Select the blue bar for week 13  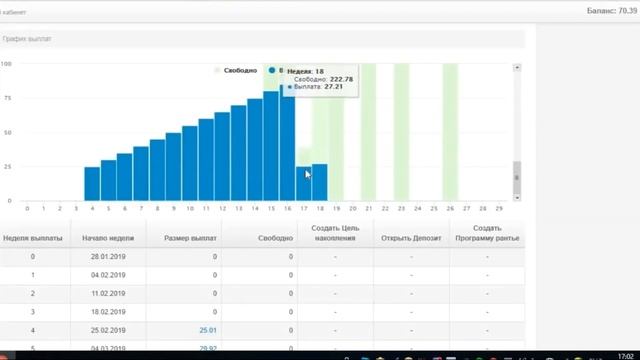click(239, 153)
